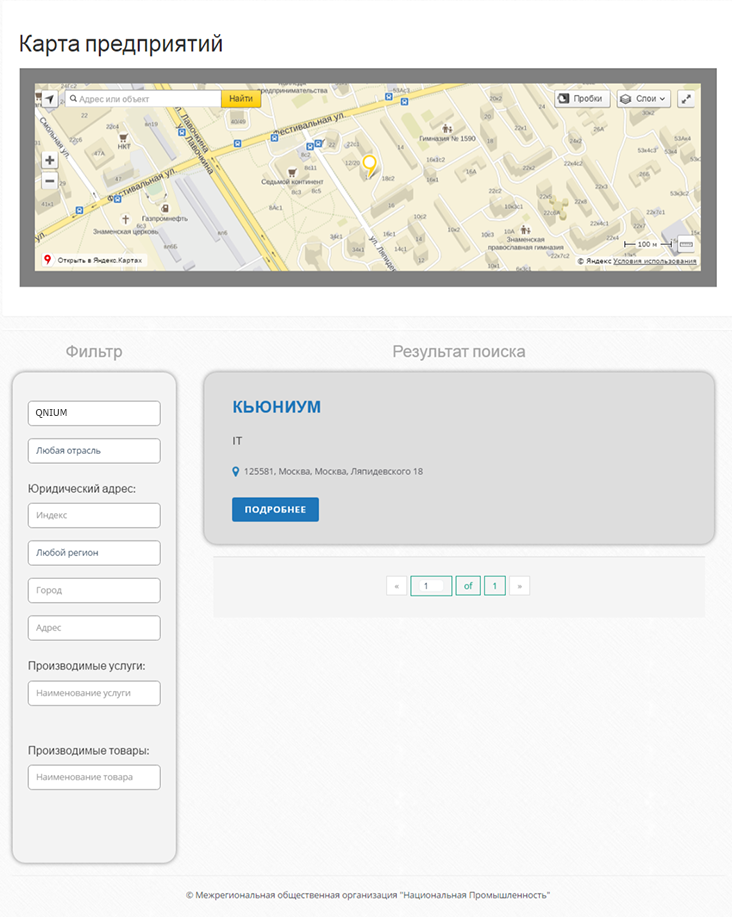
Task: Click the Производимые услуги label
Action: click(x=87, y=666)
